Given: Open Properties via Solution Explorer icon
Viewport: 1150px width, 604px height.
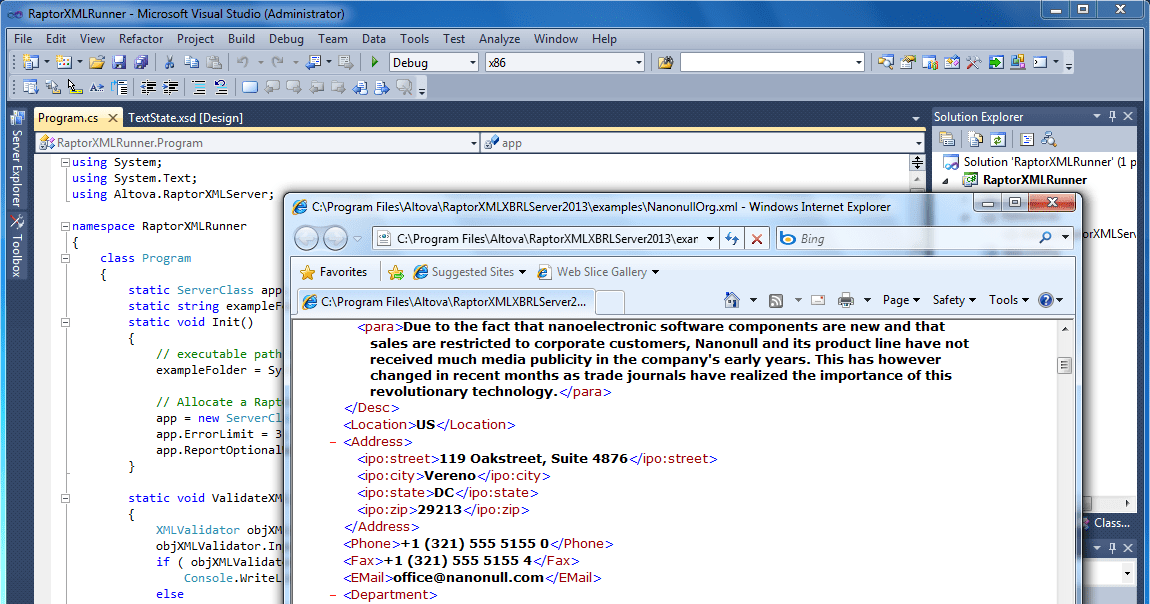Looking at the screenshot, I should 947,139.
